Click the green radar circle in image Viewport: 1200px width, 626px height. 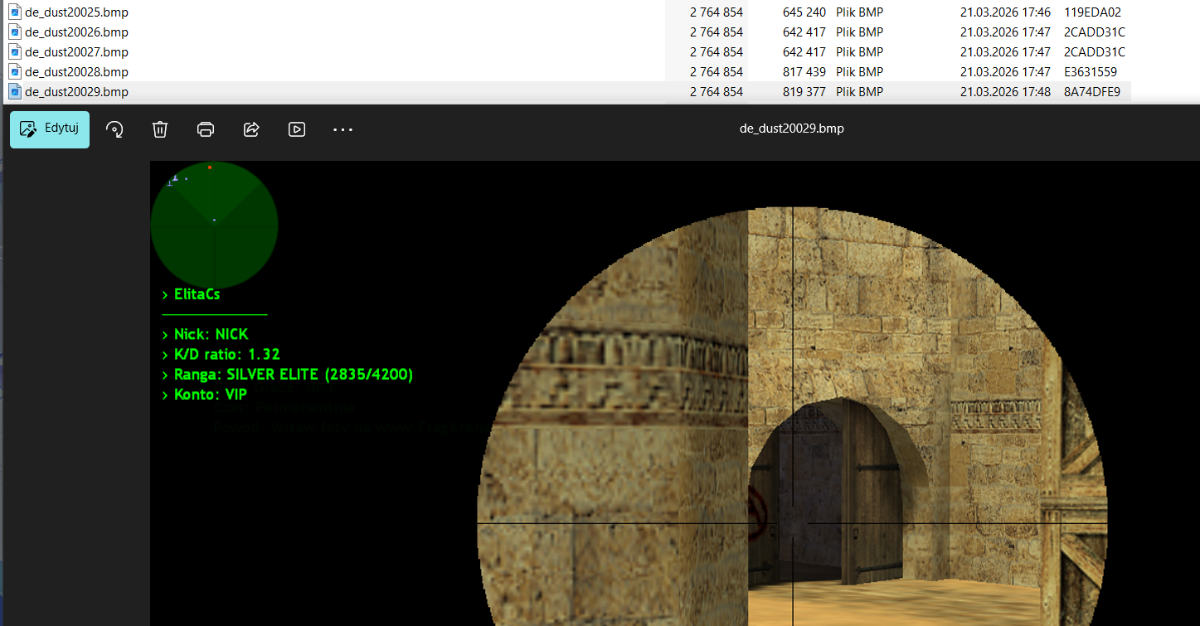(214, 225)
